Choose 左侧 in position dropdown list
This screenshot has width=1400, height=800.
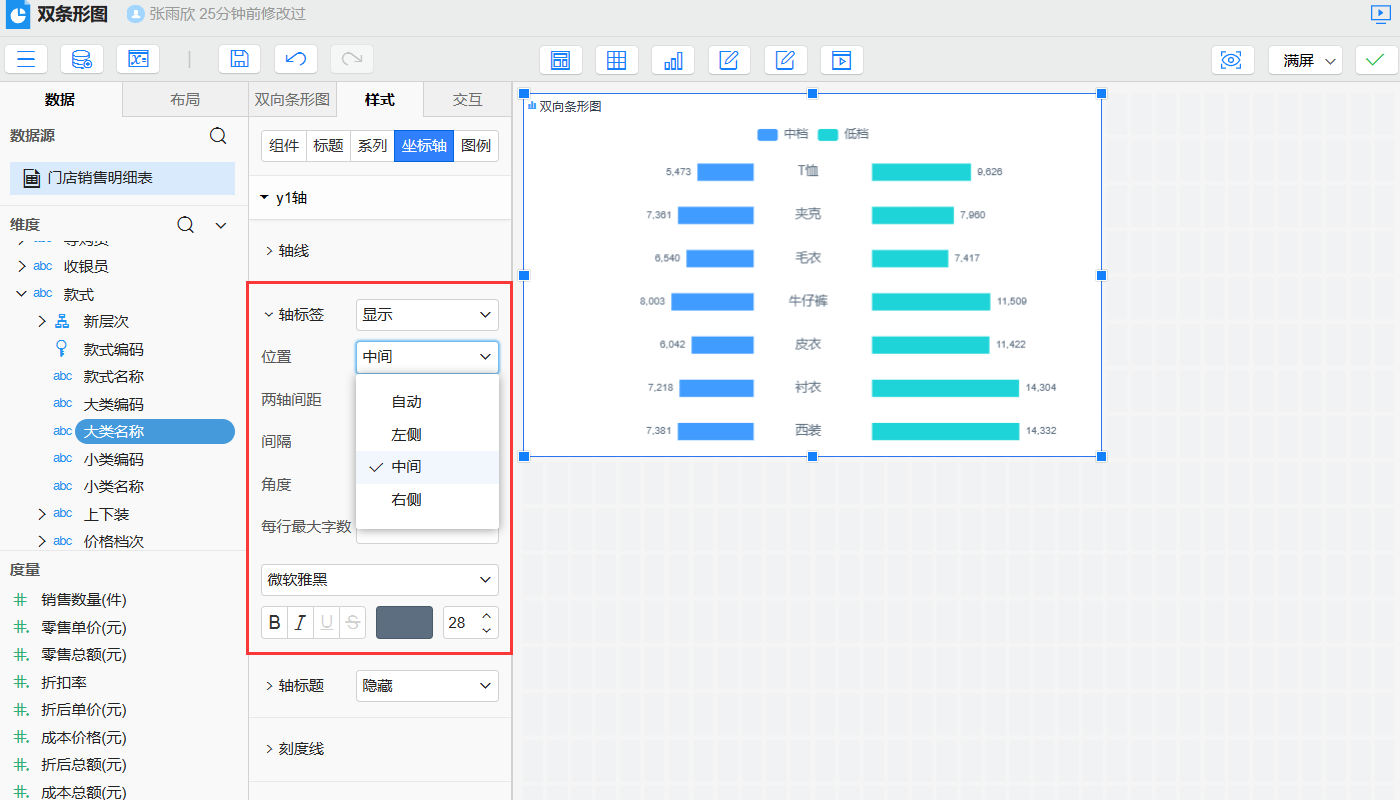[406, 434]
